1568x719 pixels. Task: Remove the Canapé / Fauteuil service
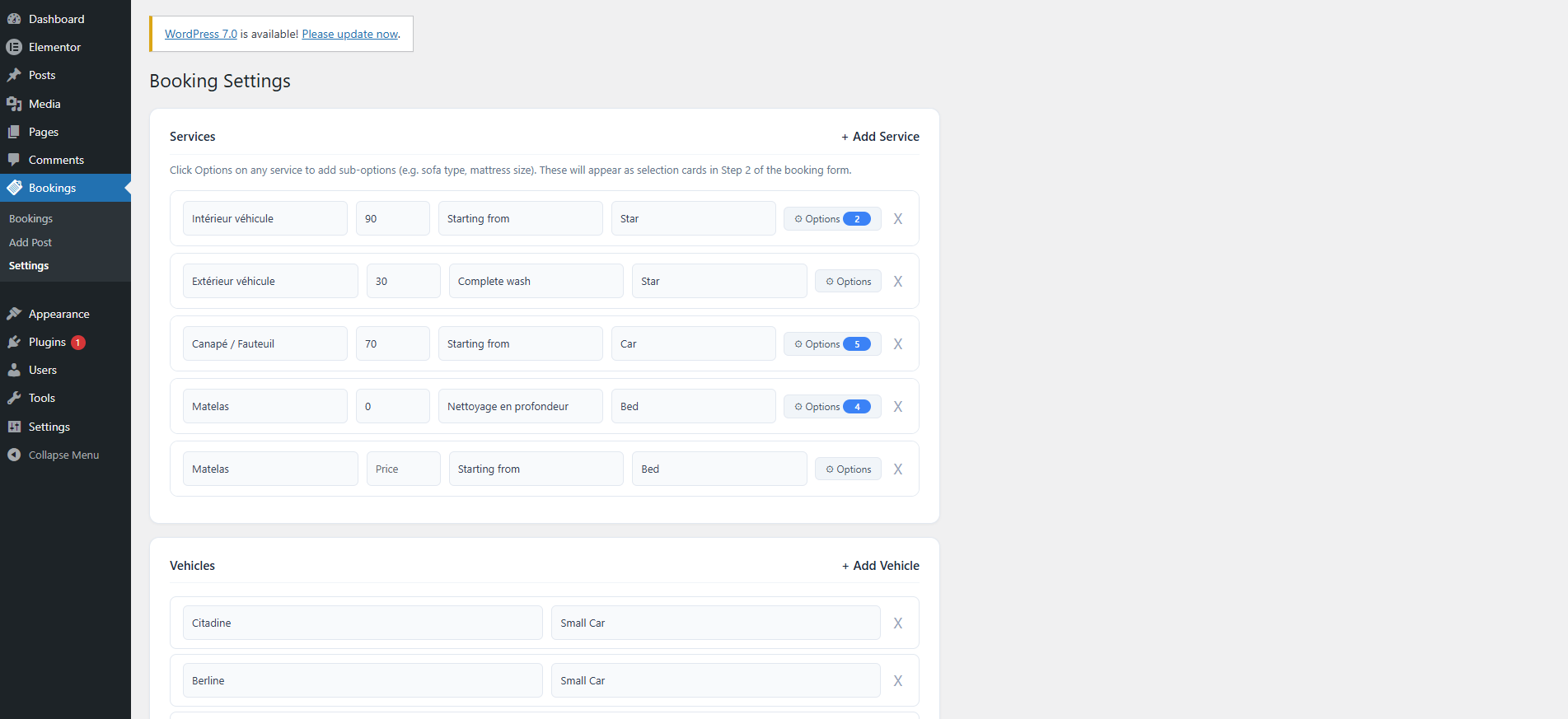[898, 344]
